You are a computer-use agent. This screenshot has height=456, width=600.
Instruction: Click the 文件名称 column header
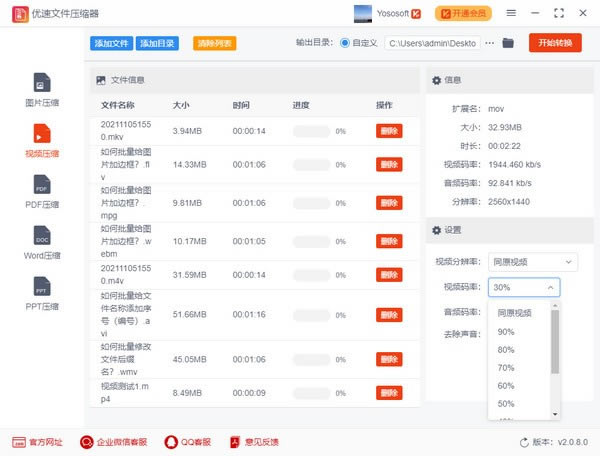pos(117,105)
